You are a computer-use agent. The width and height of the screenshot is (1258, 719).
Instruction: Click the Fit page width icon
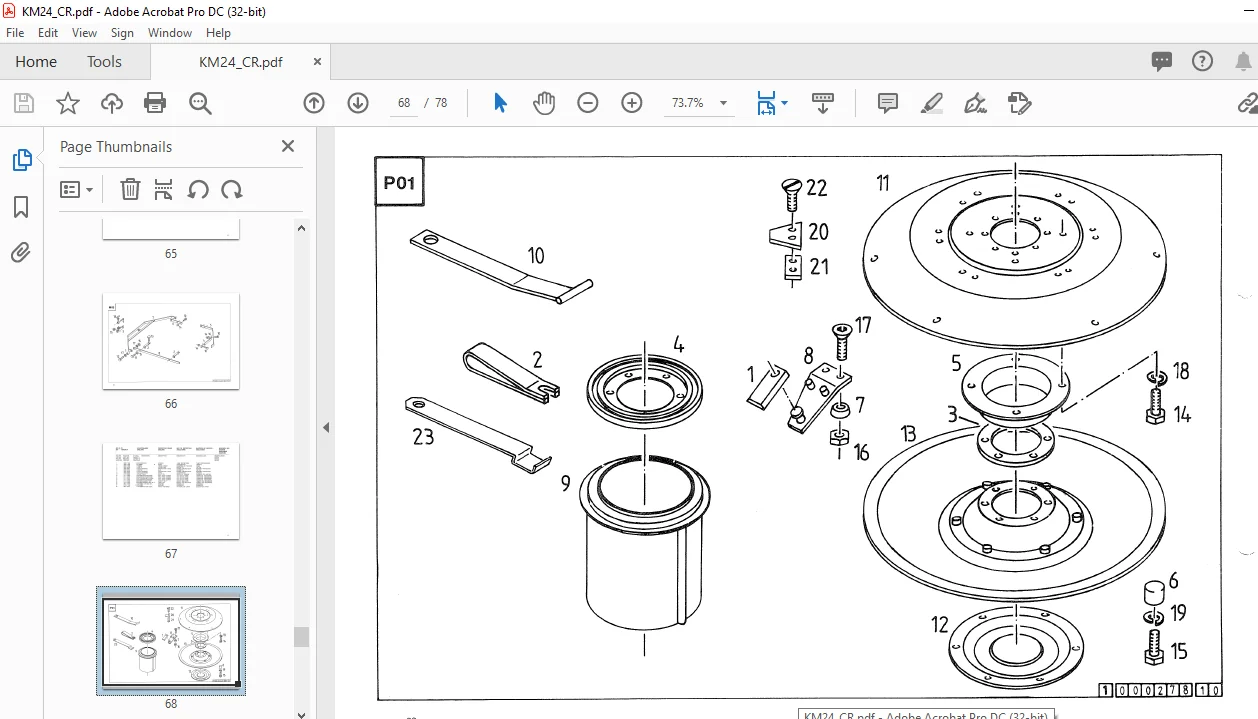(766, 103)
